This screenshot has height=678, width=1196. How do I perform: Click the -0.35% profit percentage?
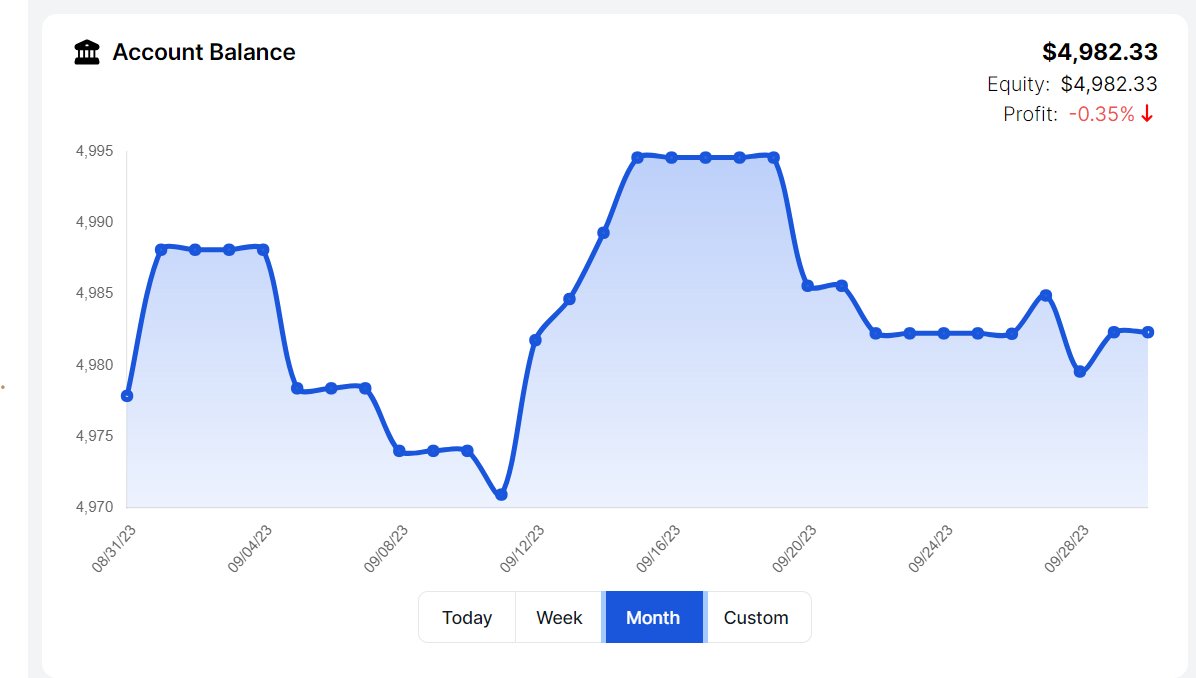[x=1101, y=114]
